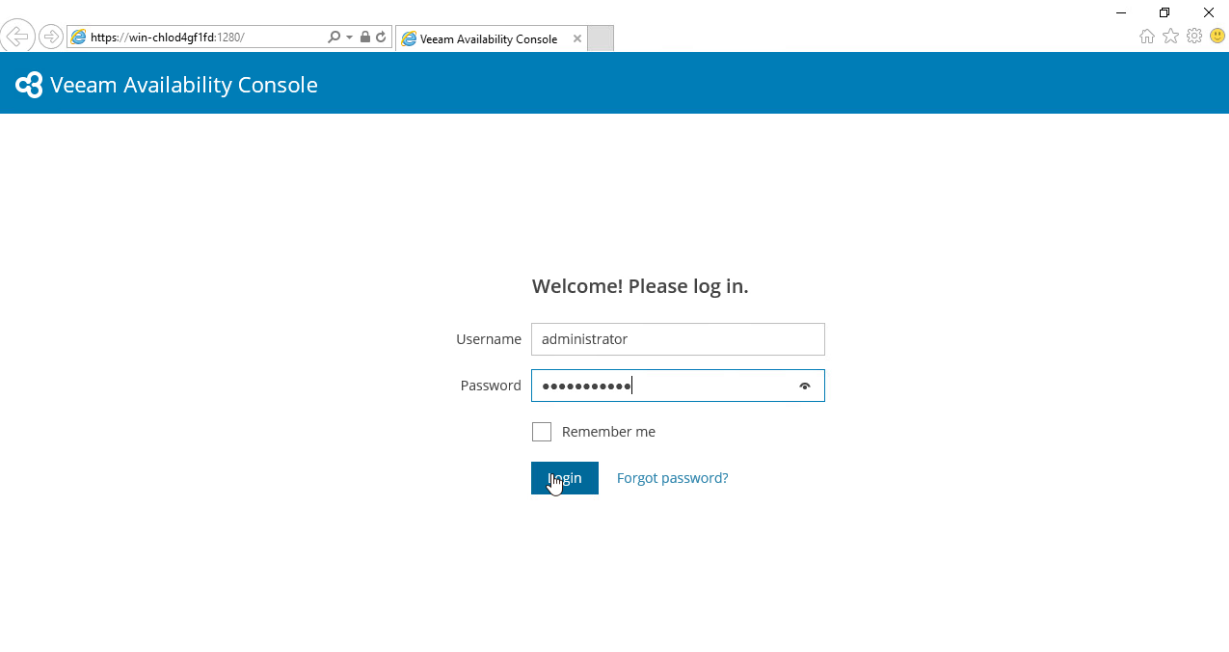Select the Veeam Availability Console tab
Screen dimensions: 1229x652
click(x=489, y=39)
